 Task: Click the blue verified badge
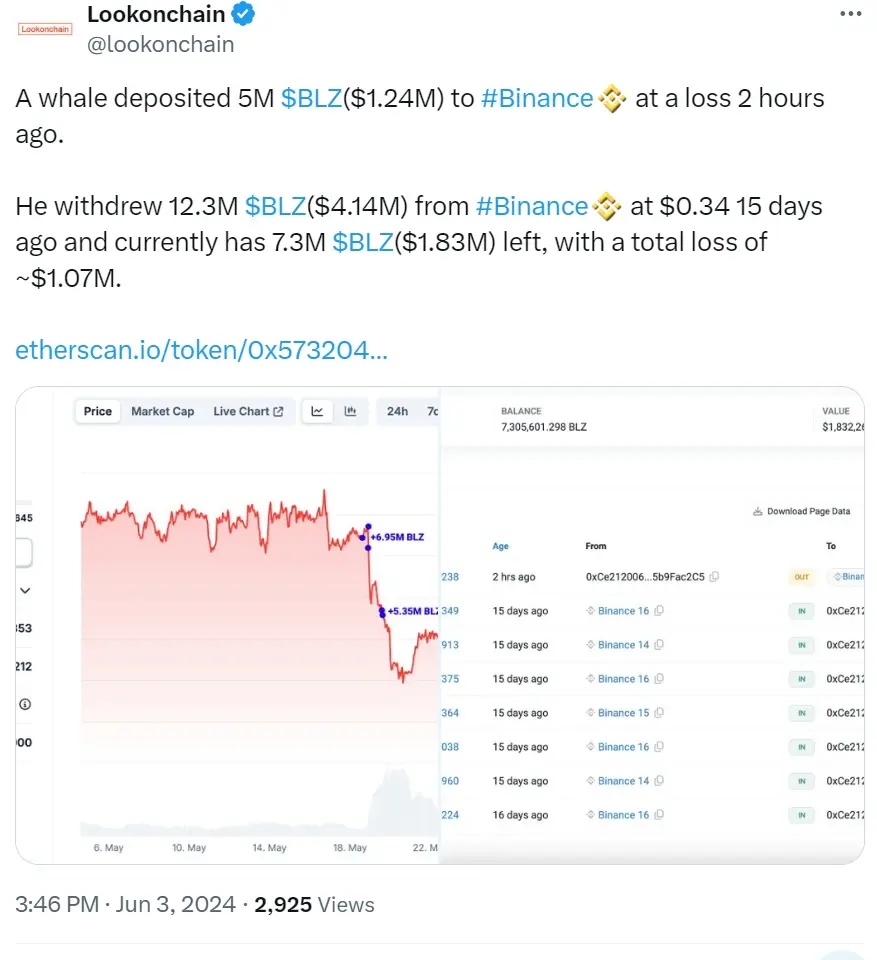(244, 14)
